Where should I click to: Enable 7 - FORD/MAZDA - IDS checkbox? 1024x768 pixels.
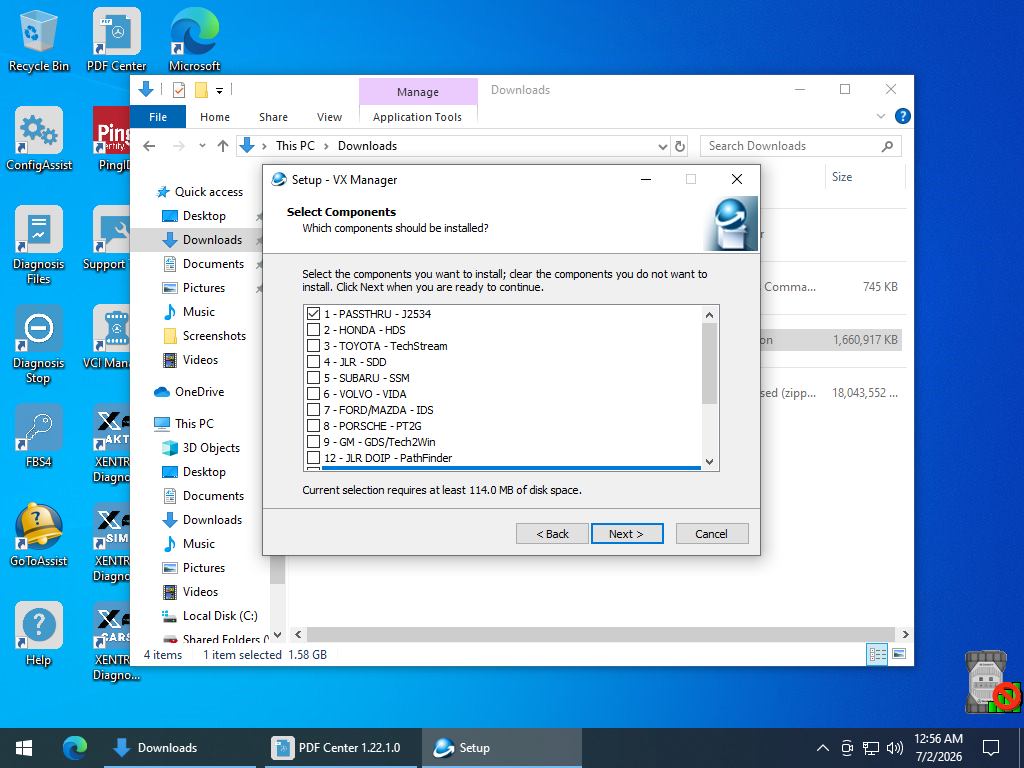(313, 410)
